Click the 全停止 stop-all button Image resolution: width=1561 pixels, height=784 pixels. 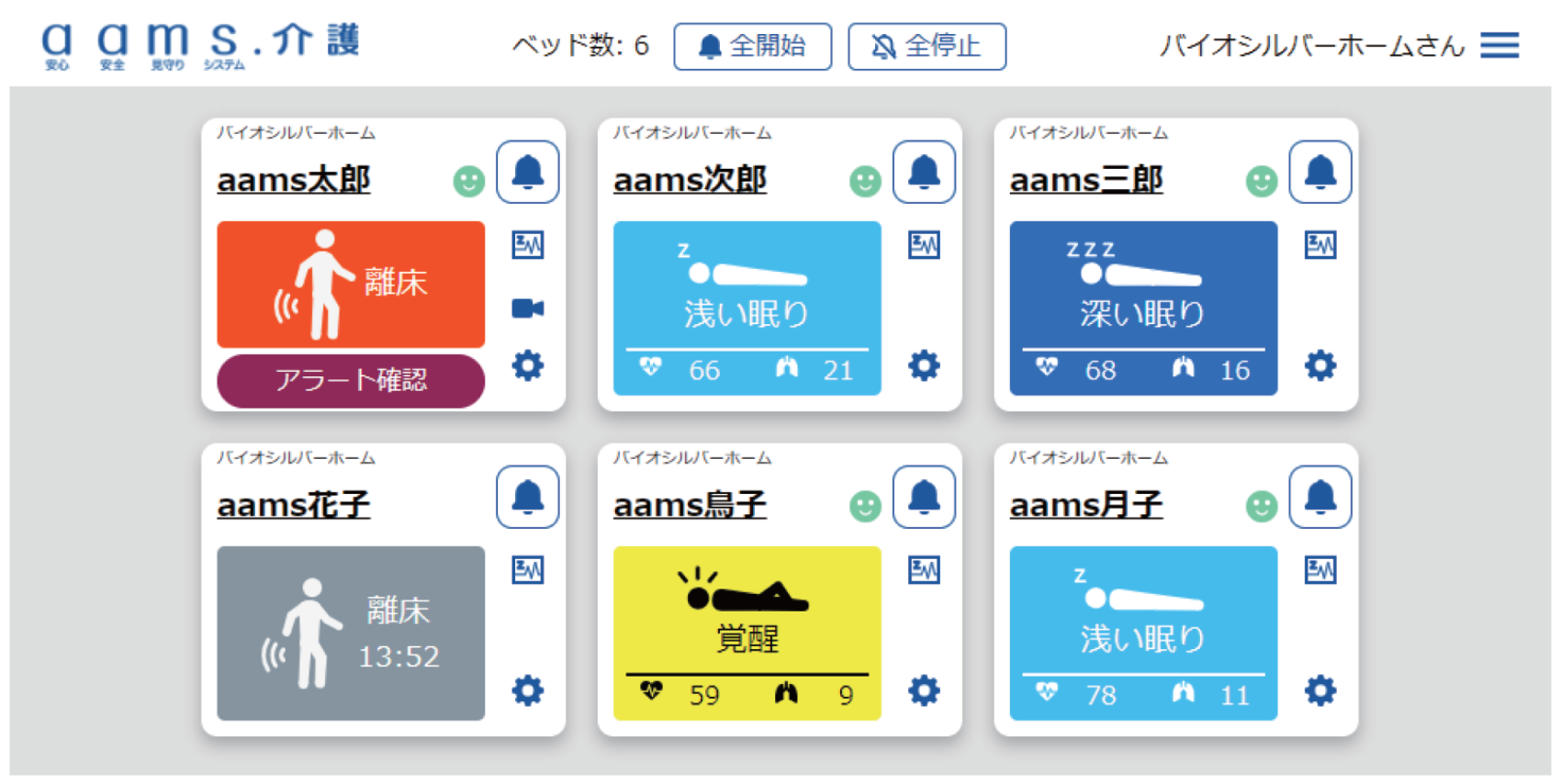(926, 46)
